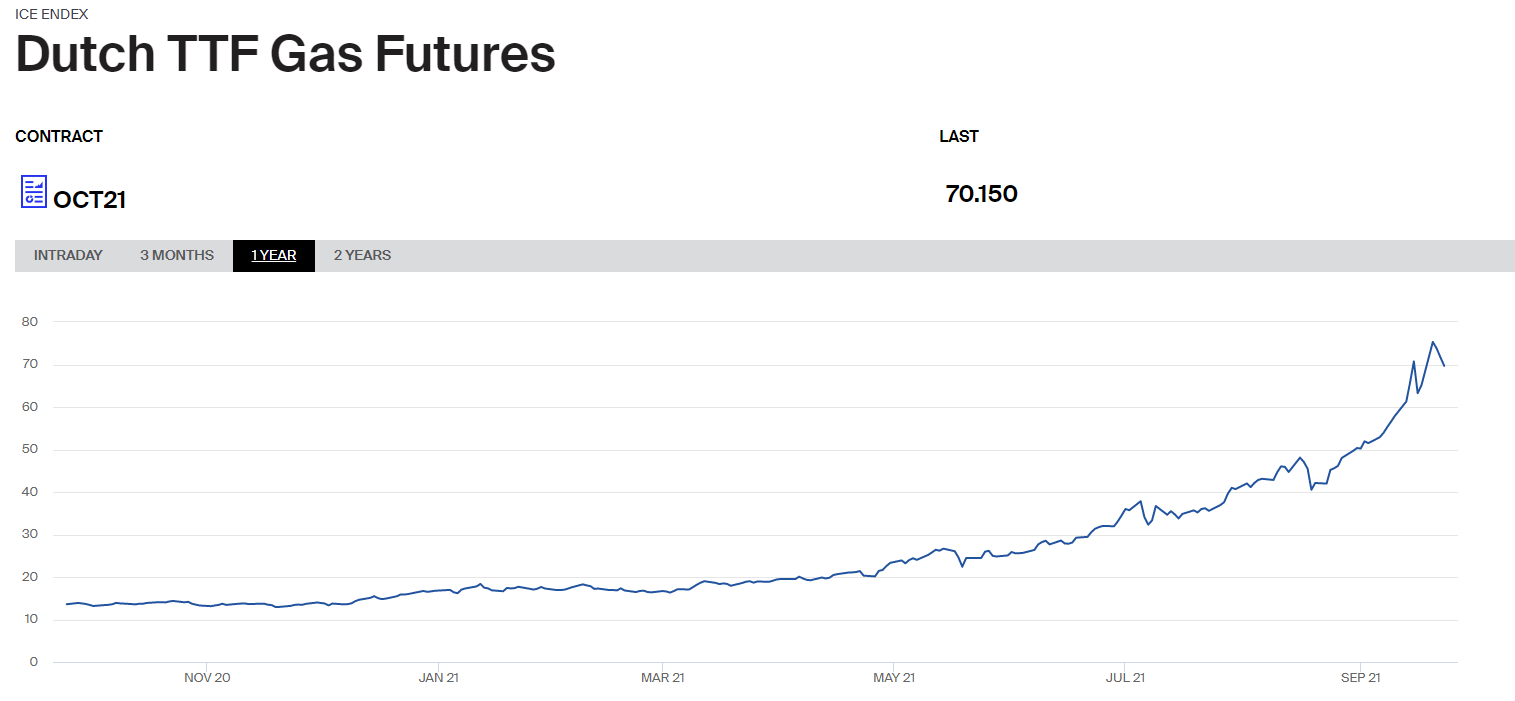The image size is (1515, 701).
Task: Click the LAST column header
Action: click(959, 136)
